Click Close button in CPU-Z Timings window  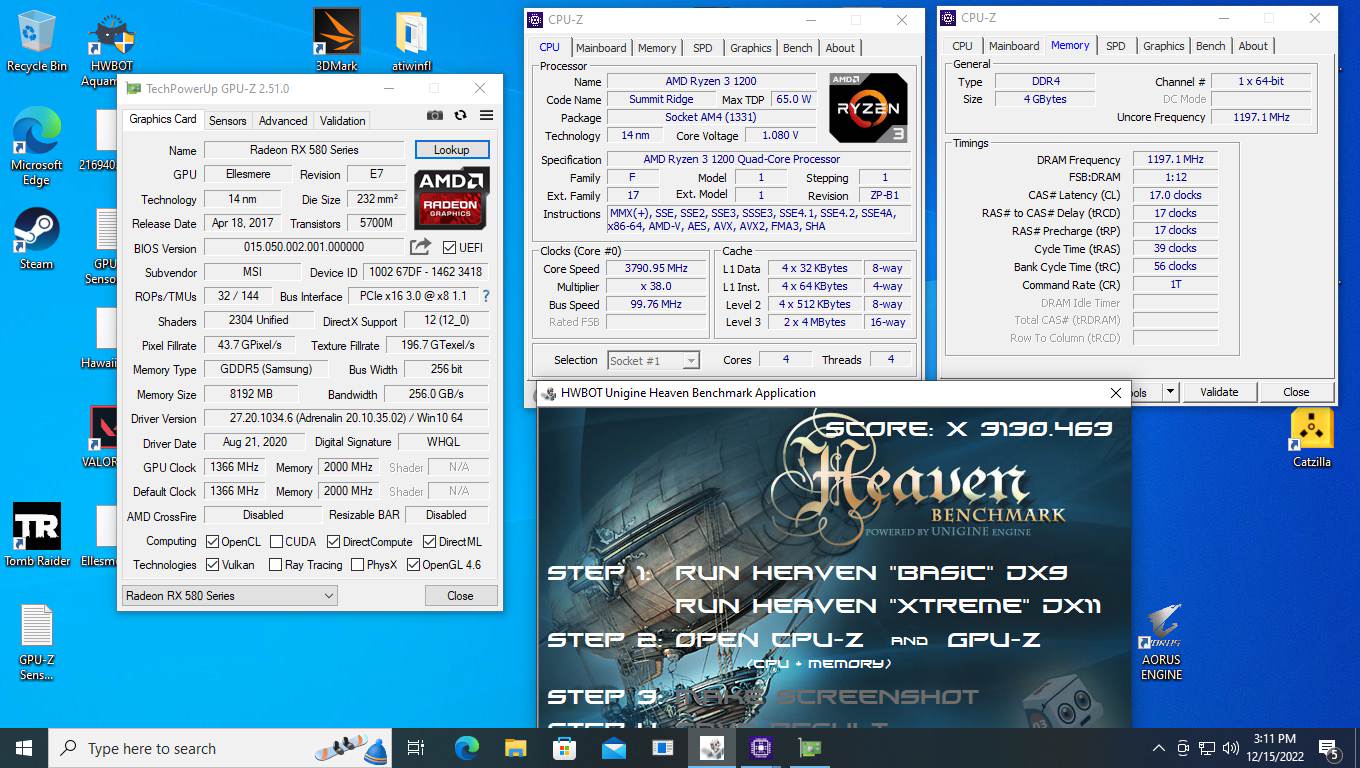pos(1296,392)
